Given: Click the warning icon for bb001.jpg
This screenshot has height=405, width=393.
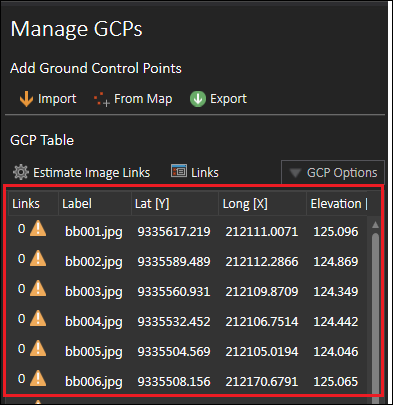Looking at the screenshot, I should tap(38, 228).
